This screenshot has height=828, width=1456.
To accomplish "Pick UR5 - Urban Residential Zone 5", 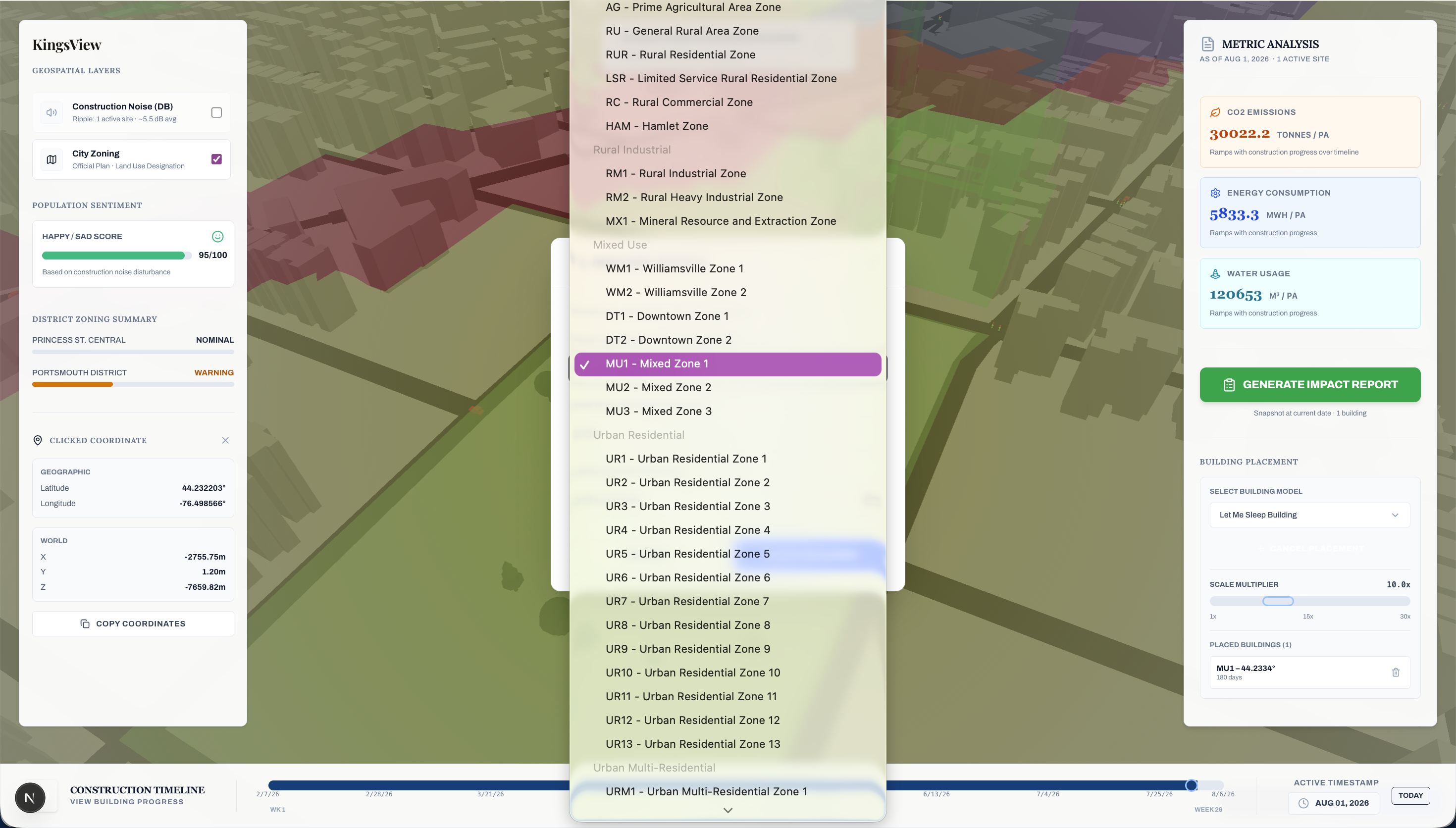I will tap(687, 554).
